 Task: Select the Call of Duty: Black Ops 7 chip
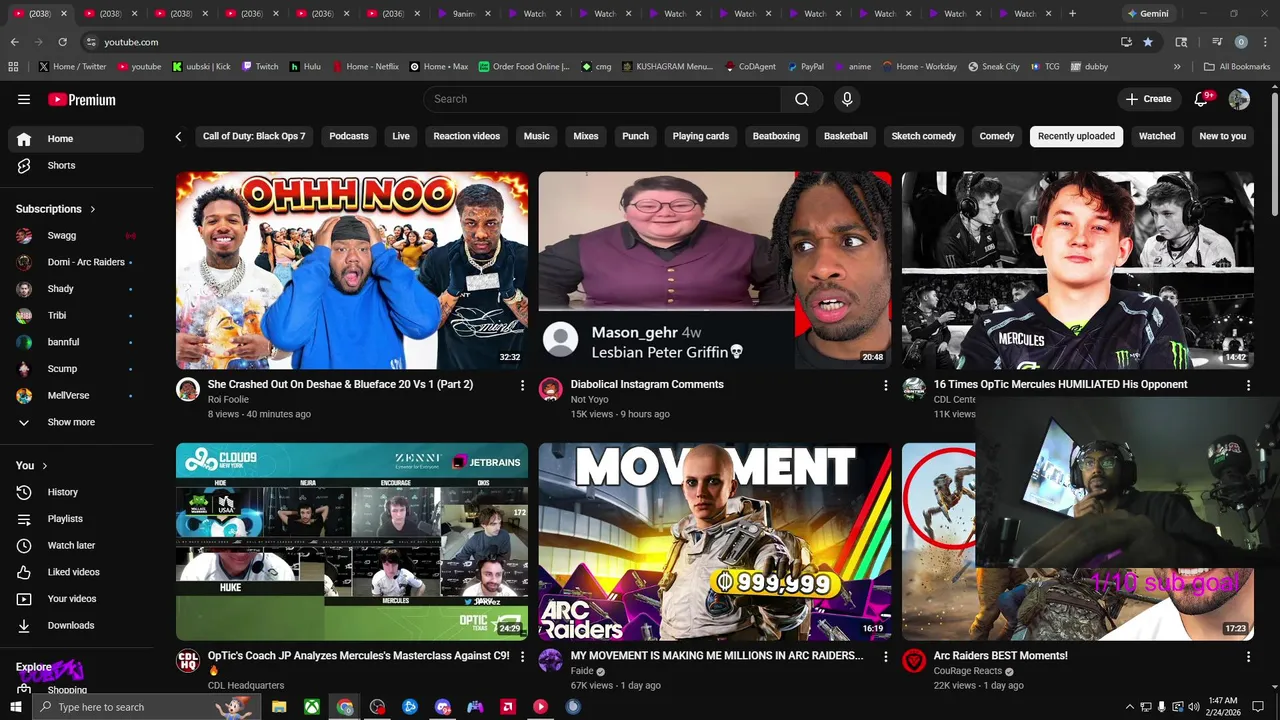(254, 136)
